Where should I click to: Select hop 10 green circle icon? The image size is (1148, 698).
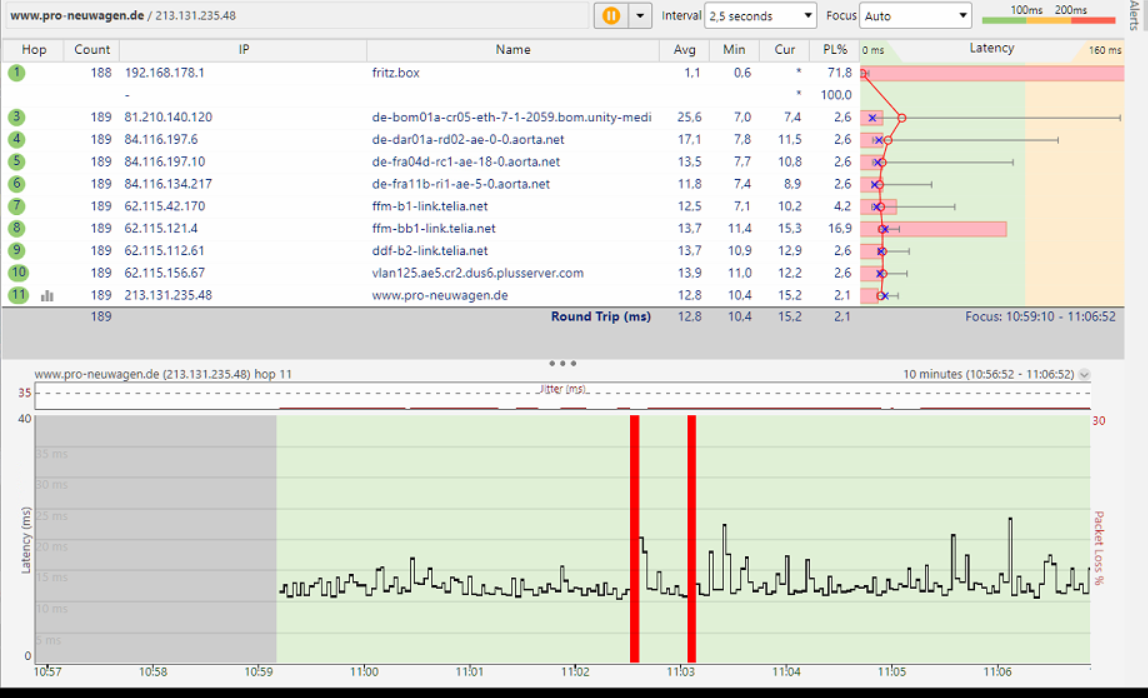pyautogui.click(x=18, y=272)
